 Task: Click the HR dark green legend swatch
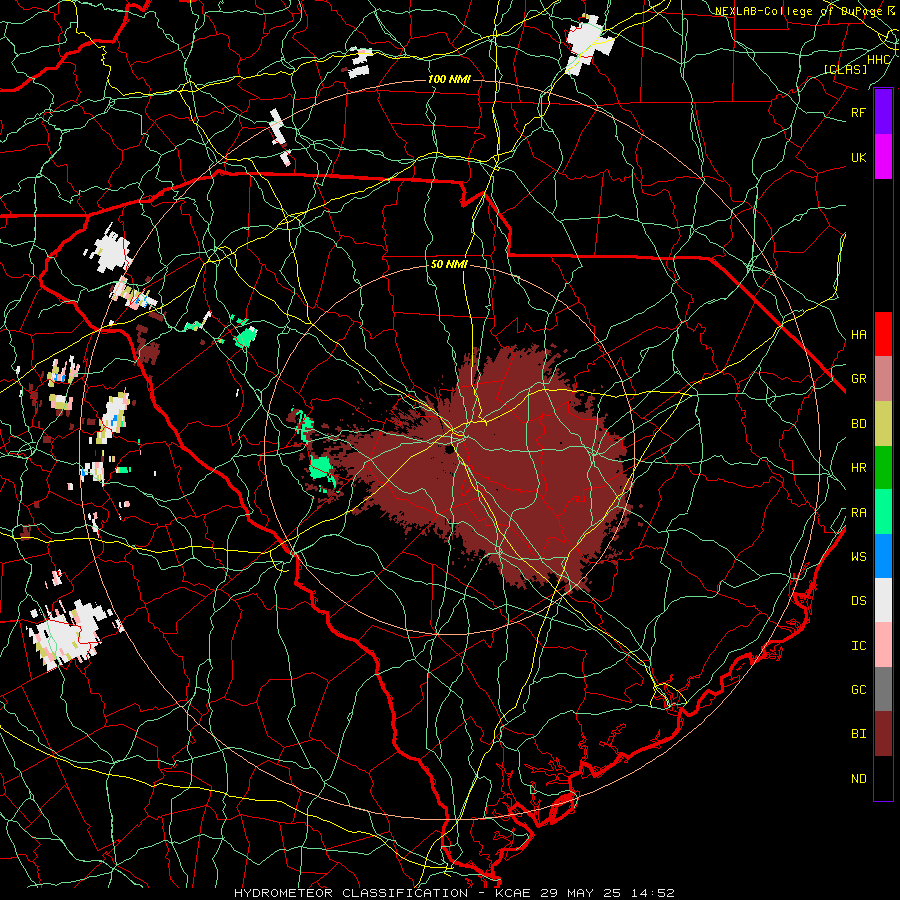pyautogui.click(x=883, y=468)
